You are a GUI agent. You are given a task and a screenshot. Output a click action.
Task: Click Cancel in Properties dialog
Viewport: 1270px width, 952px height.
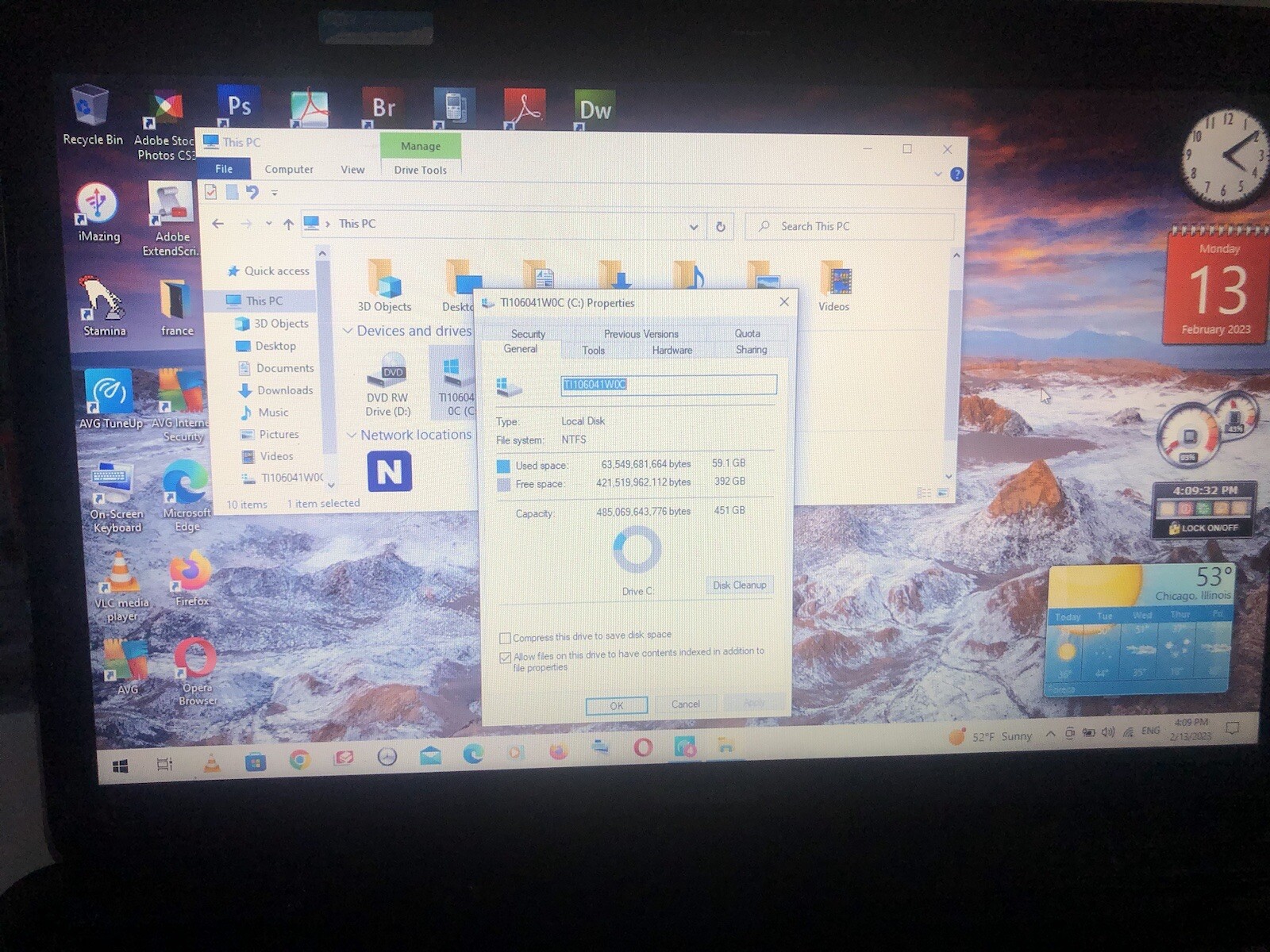(686, 704)
